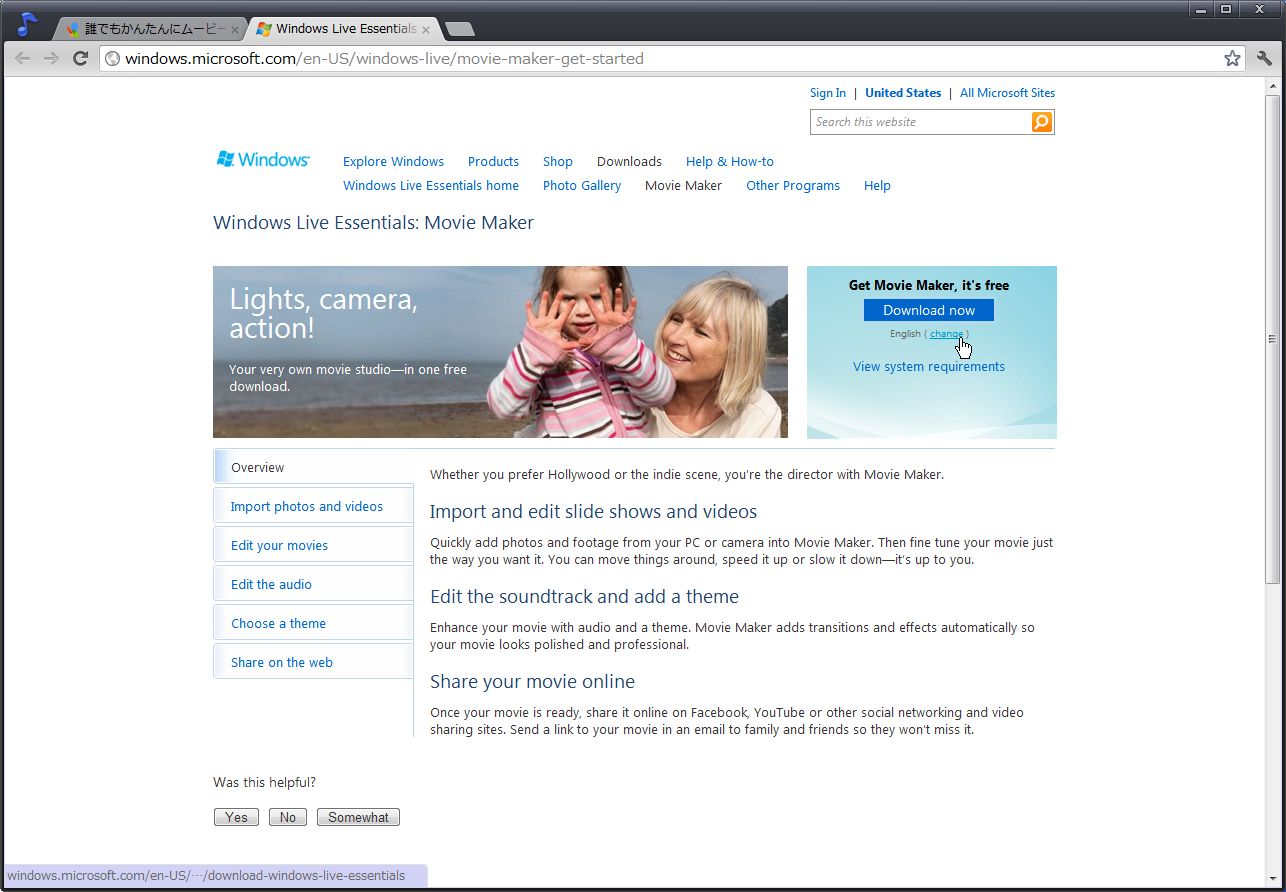The height and width of the screenshot is (892, 1286).
Task: Open Help & How-to menu item
Action: click(730, 161)
